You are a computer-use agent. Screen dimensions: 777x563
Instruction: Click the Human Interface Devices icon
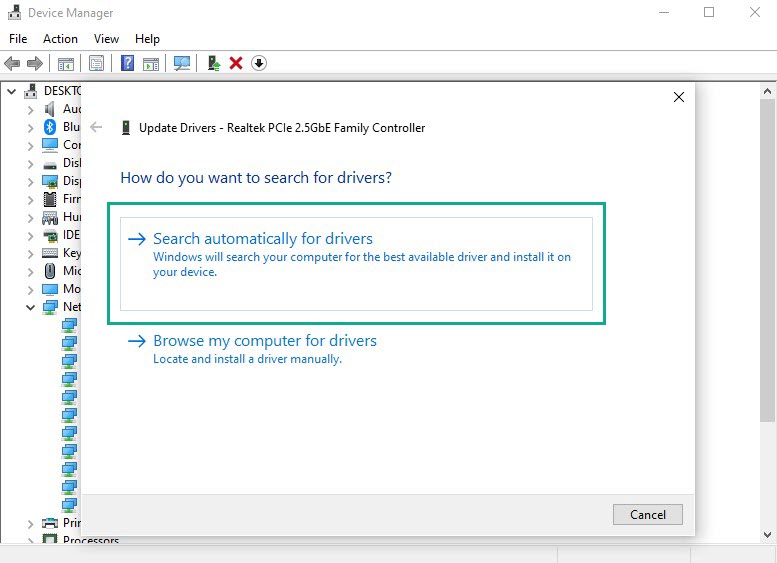pos(50,217)
